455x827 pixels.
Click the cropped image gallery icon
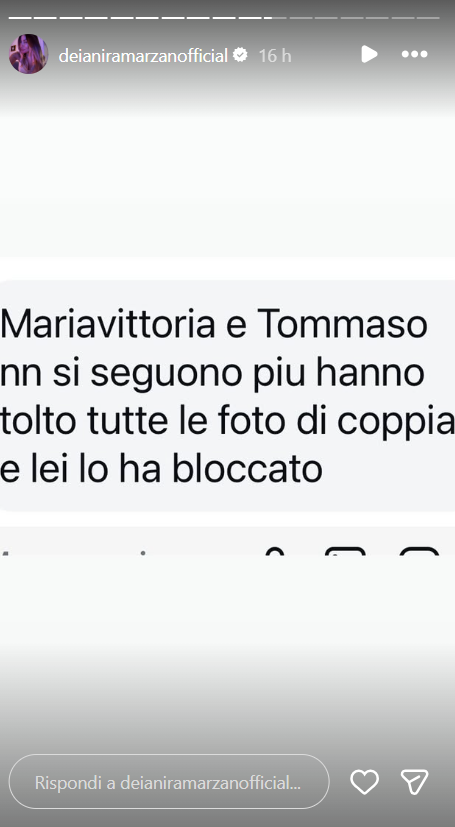(x=345, y=551)
